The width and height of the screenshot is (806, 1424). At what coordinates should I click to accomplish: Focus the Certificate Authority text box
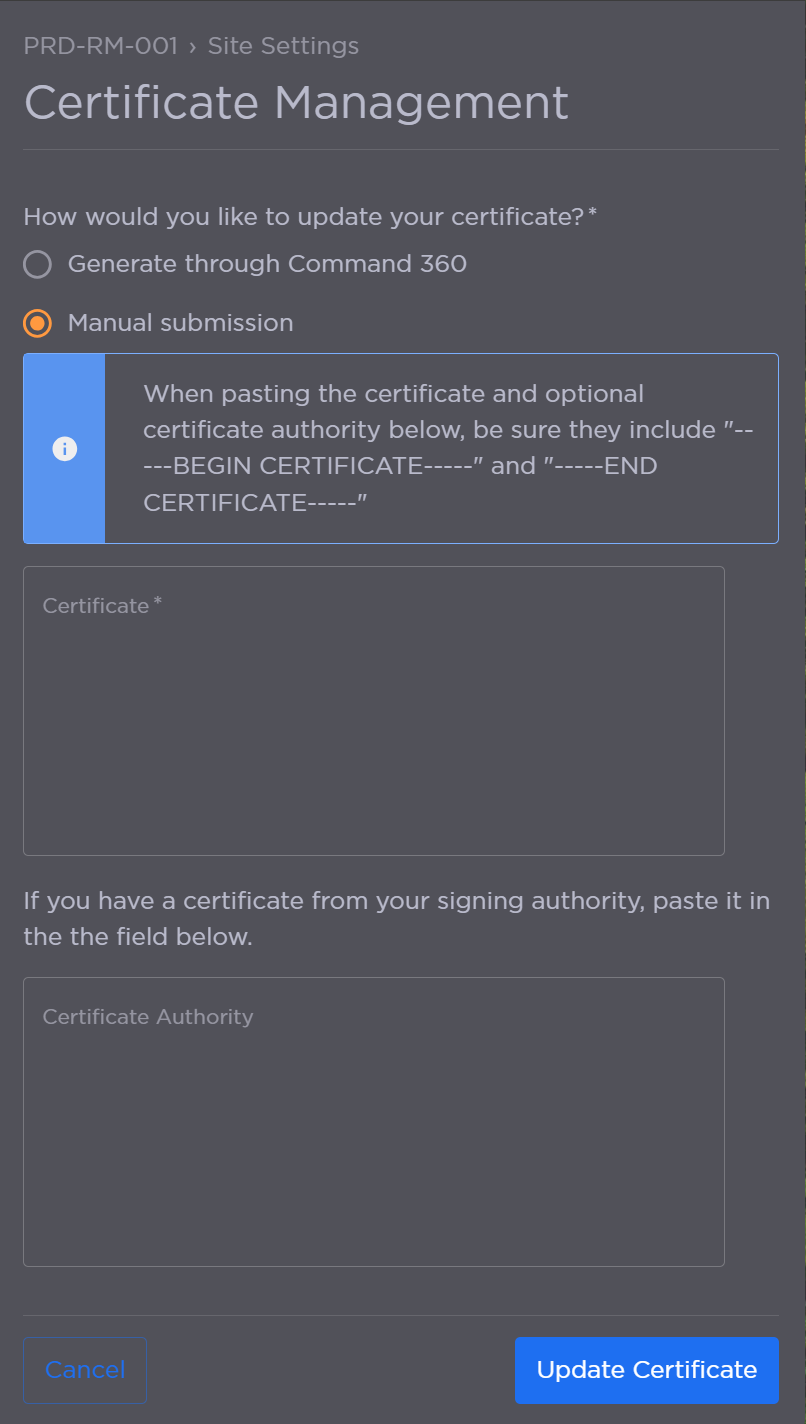pos(373,1120)
